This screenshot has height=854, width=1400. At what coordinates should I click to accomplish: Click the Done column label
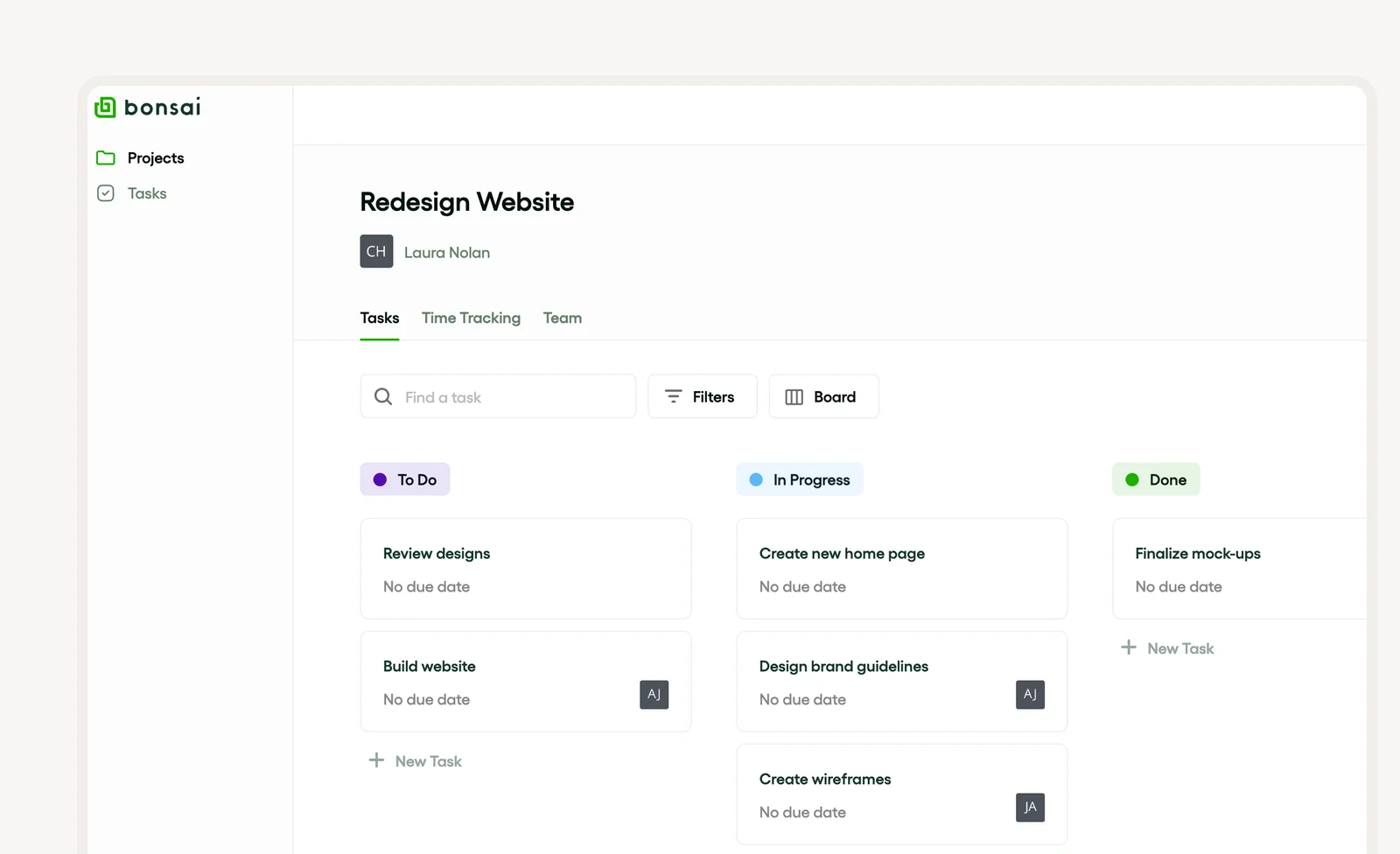tap(1156, 479)
